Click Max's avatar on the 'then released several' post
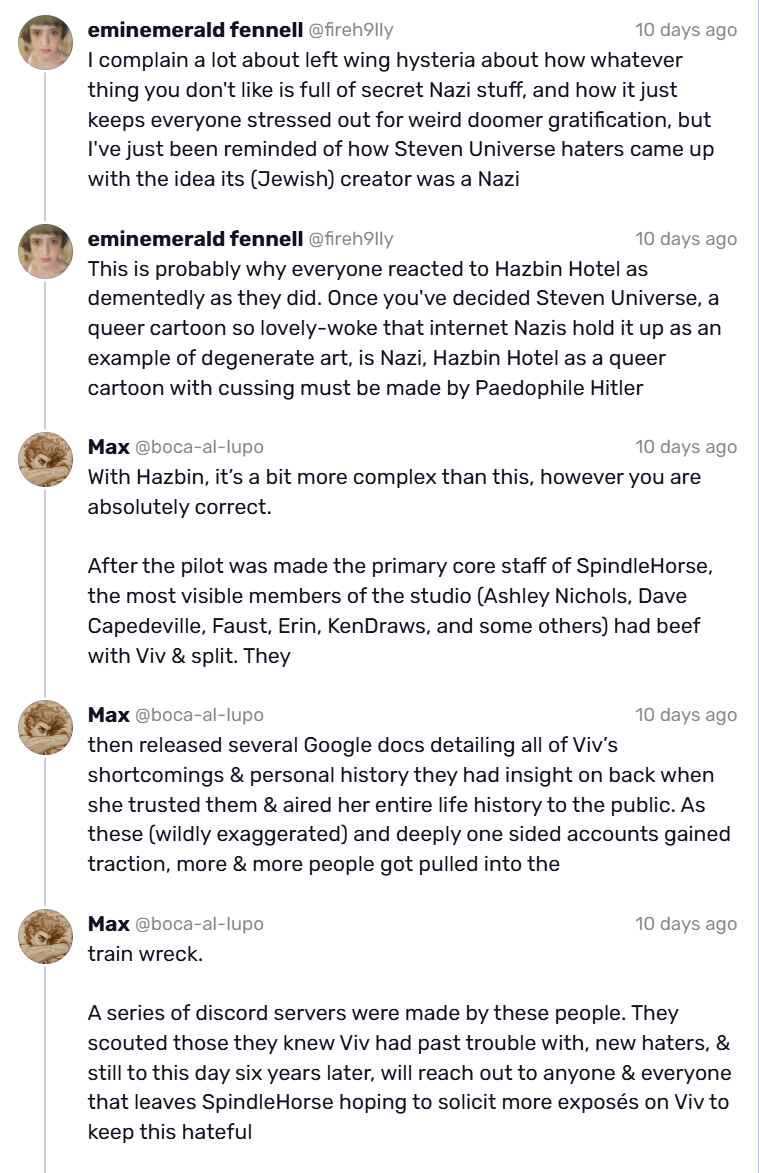This screenshot has height=1173, width=759. point(46,727)
